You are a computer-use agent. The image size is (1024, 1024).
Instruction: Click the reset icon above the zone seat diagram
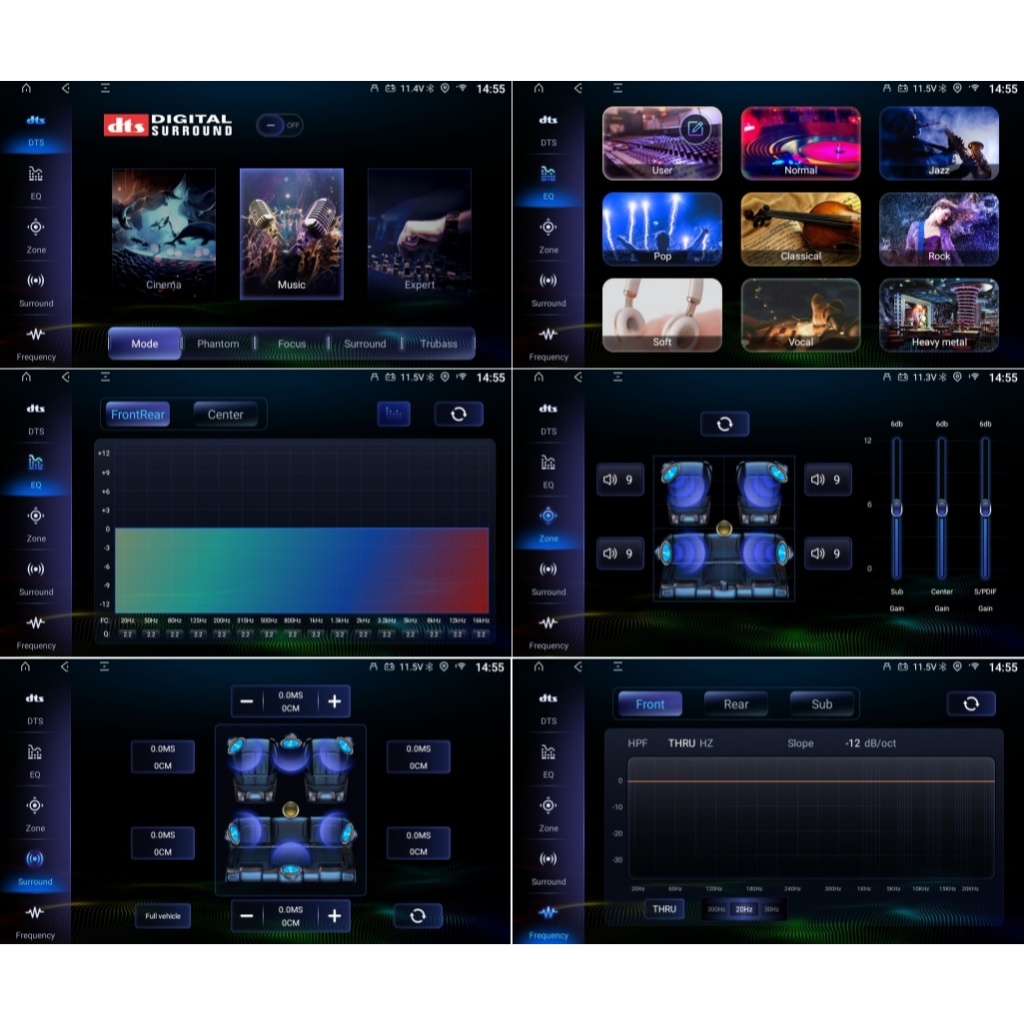724,424
